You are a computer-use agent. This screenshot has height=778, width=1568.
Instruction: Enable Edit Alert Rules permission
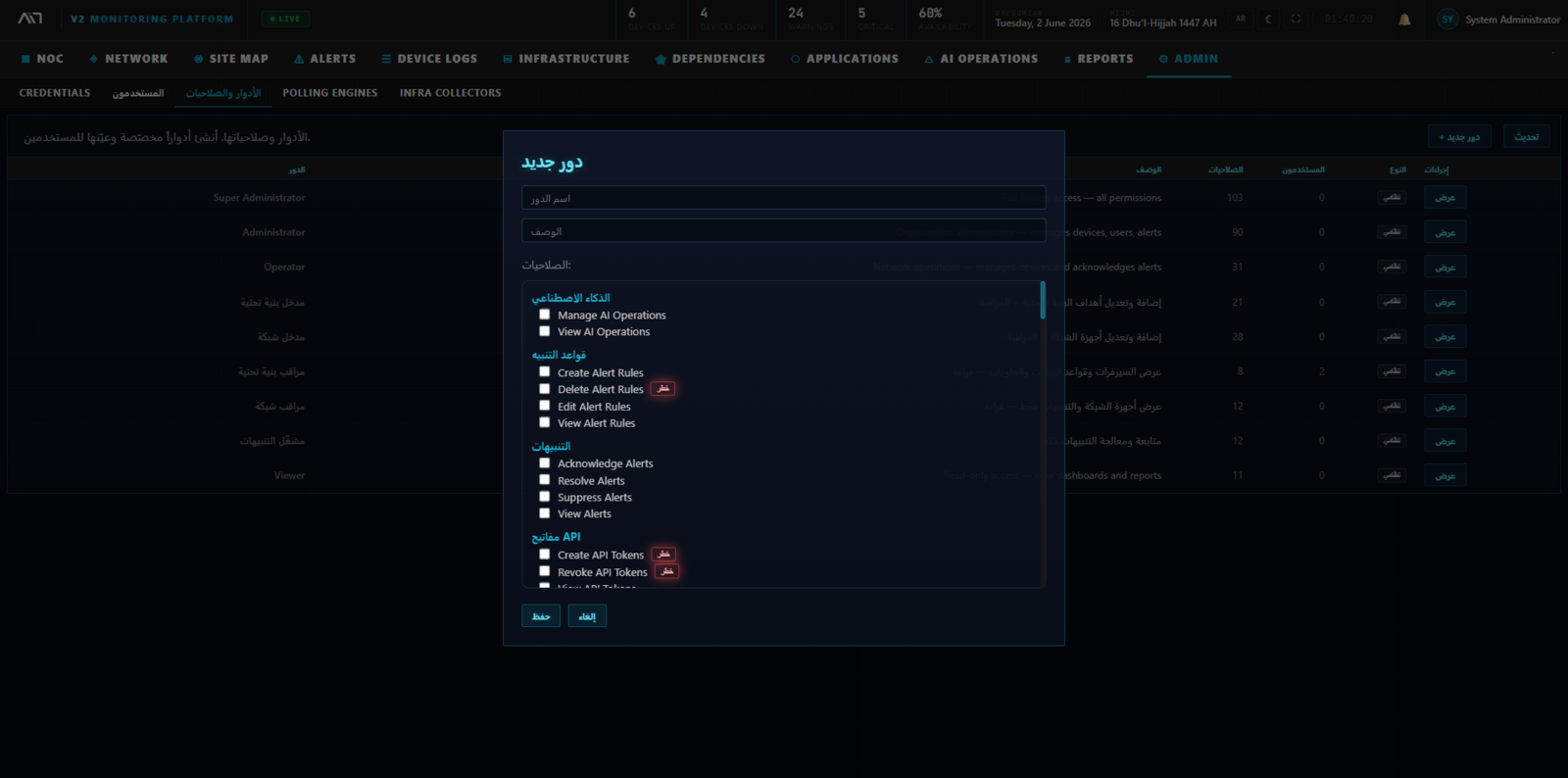pyautogui.click(x=545, y=406)
